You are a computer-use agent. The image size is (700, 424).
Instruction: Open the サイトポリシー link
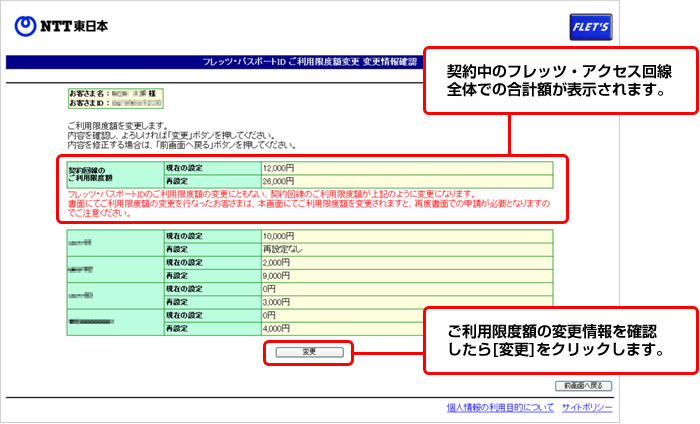(587, 408)
